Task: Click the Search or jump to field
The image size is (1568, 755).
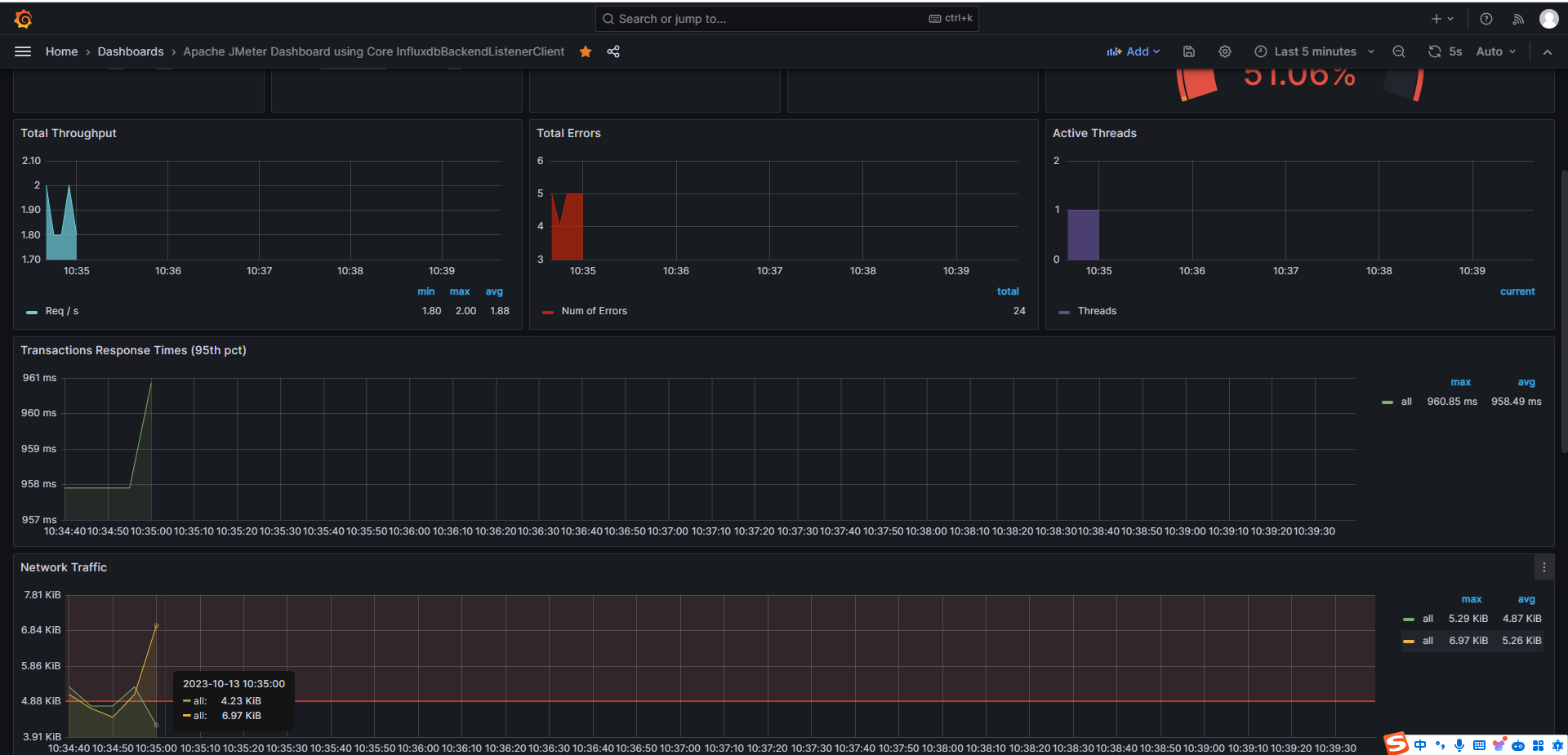Action: tap(787, 19)
